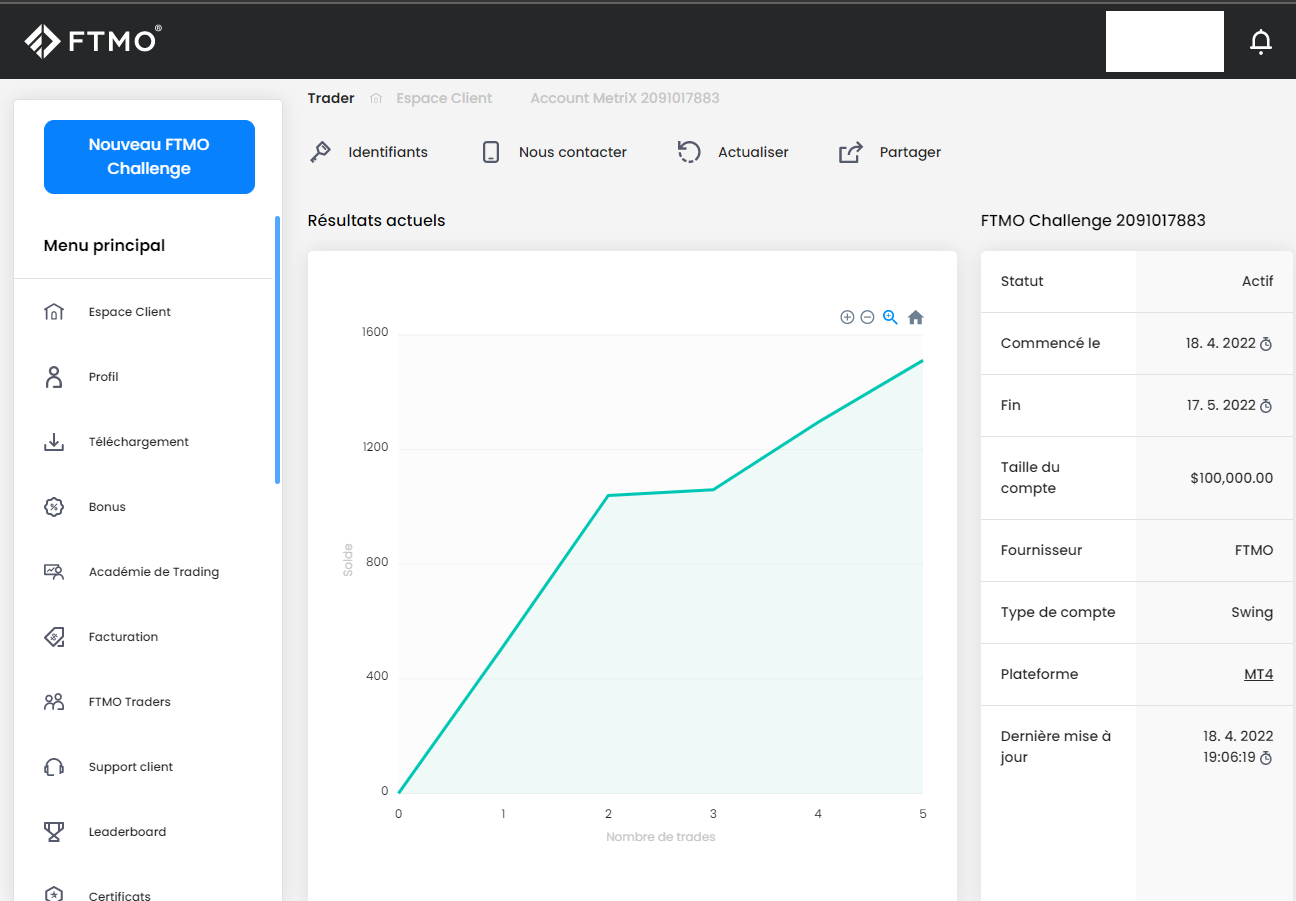Image resolution: width=1296 pixels, height=901 pixels.
Task: Click the notification bell icon
Action: click(x=1261, y=41)
